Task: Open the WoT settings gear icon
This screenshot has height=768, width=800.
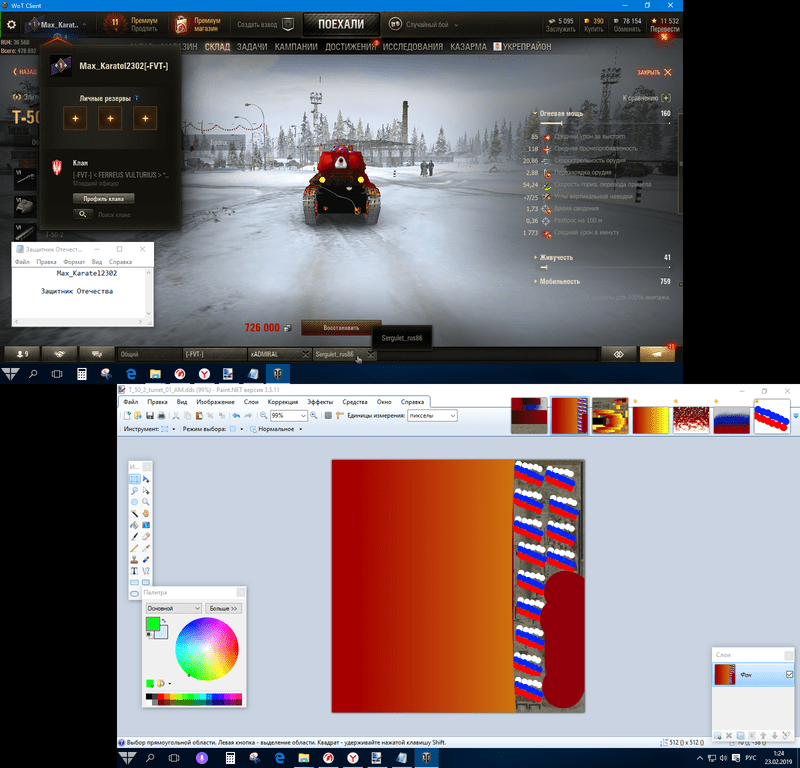Action: pyautogui.click(x=11, y=24)
